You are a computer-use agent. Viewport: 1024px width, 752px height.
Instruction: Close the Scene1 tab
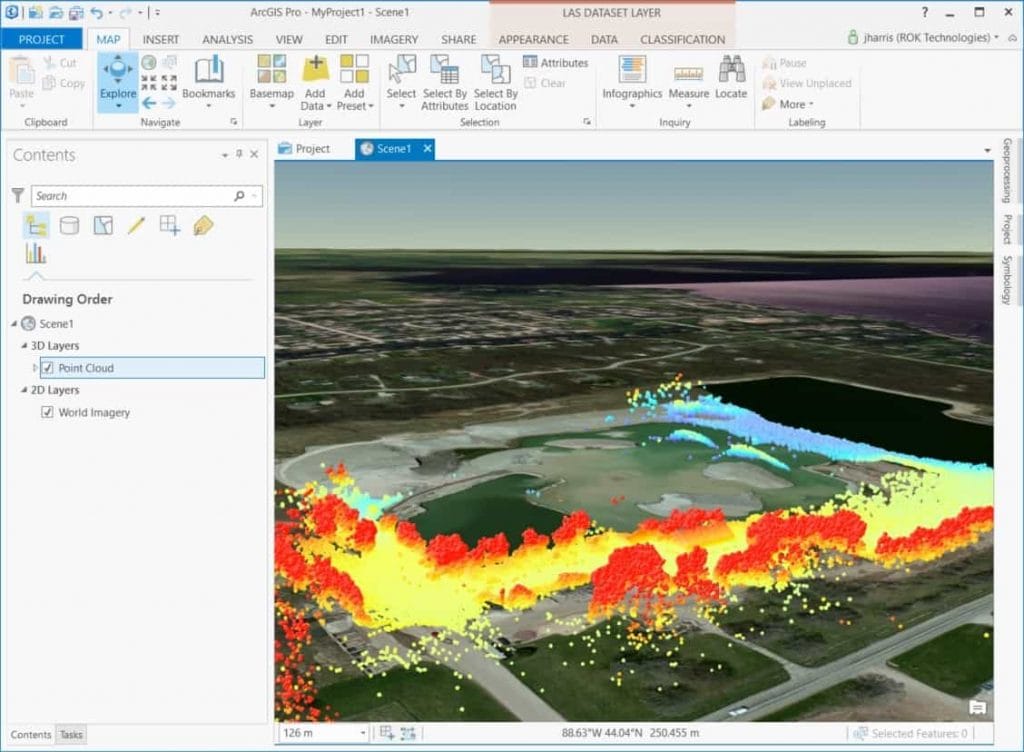point(427,149)
